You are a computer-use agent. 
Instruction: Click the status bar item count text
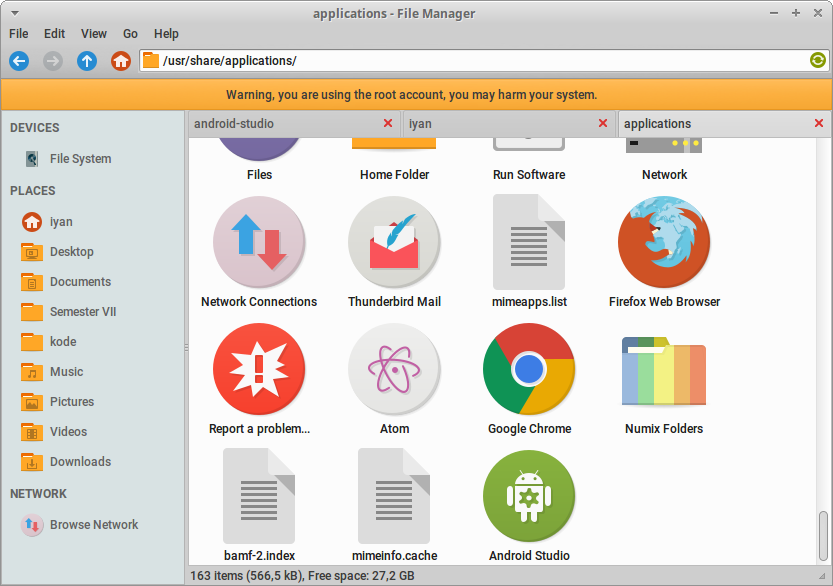coord(302,575)
